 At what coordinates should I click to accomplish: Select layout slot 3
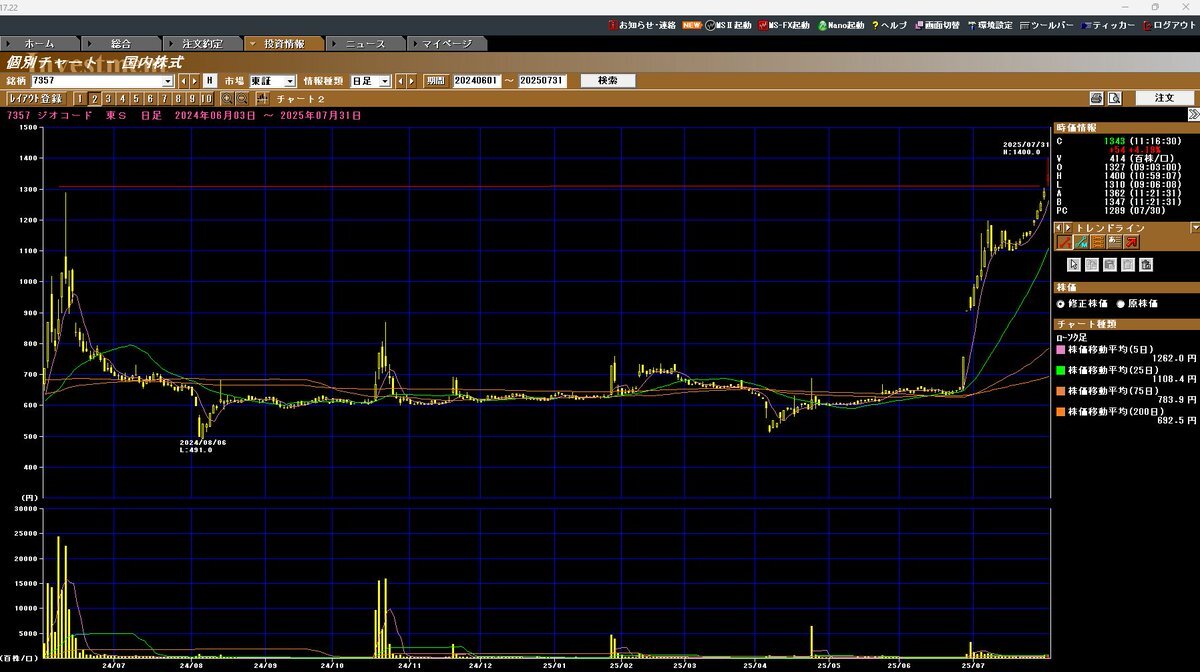click(107, 98)
